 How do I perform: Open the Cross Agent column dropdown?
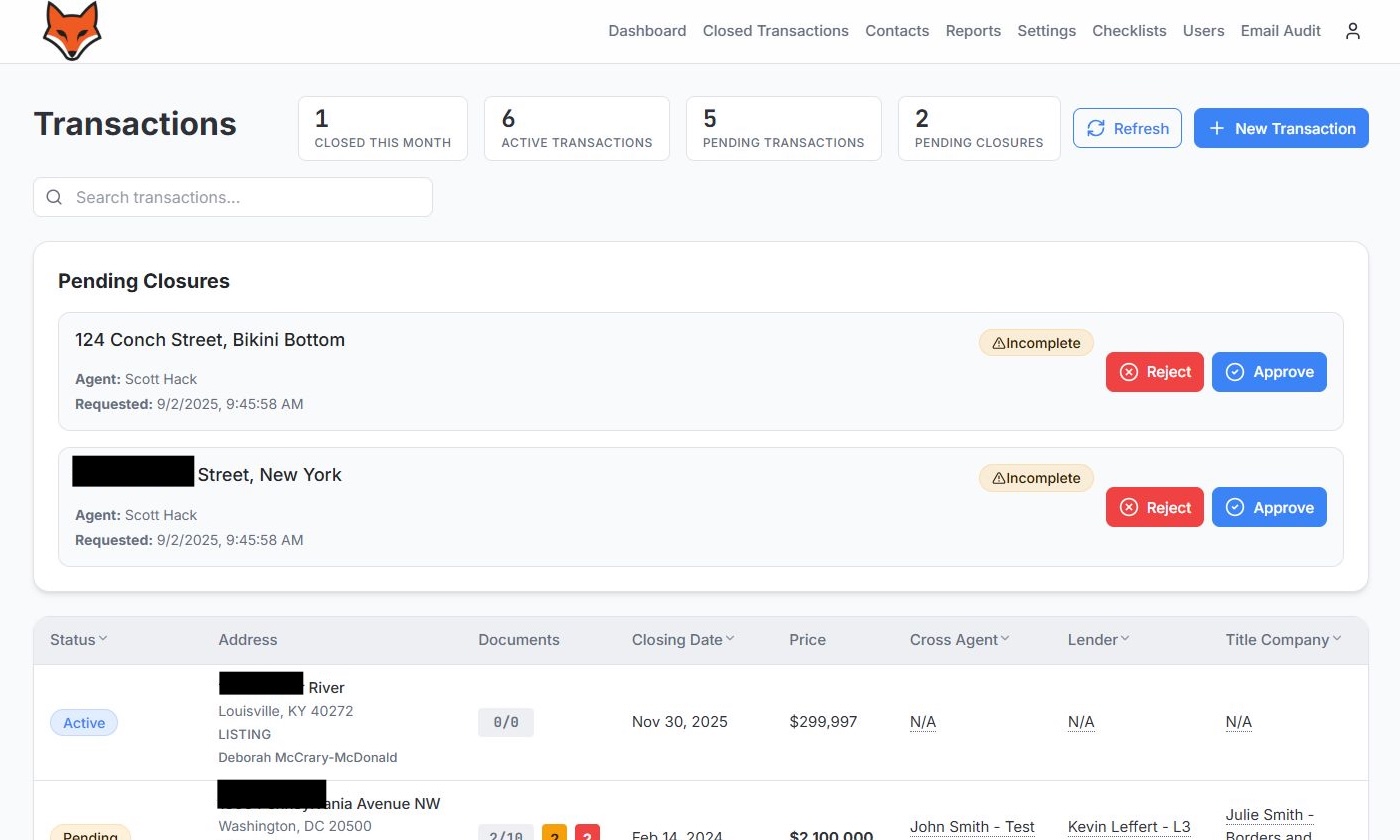pyautogui.click(x=1005, y=639)
